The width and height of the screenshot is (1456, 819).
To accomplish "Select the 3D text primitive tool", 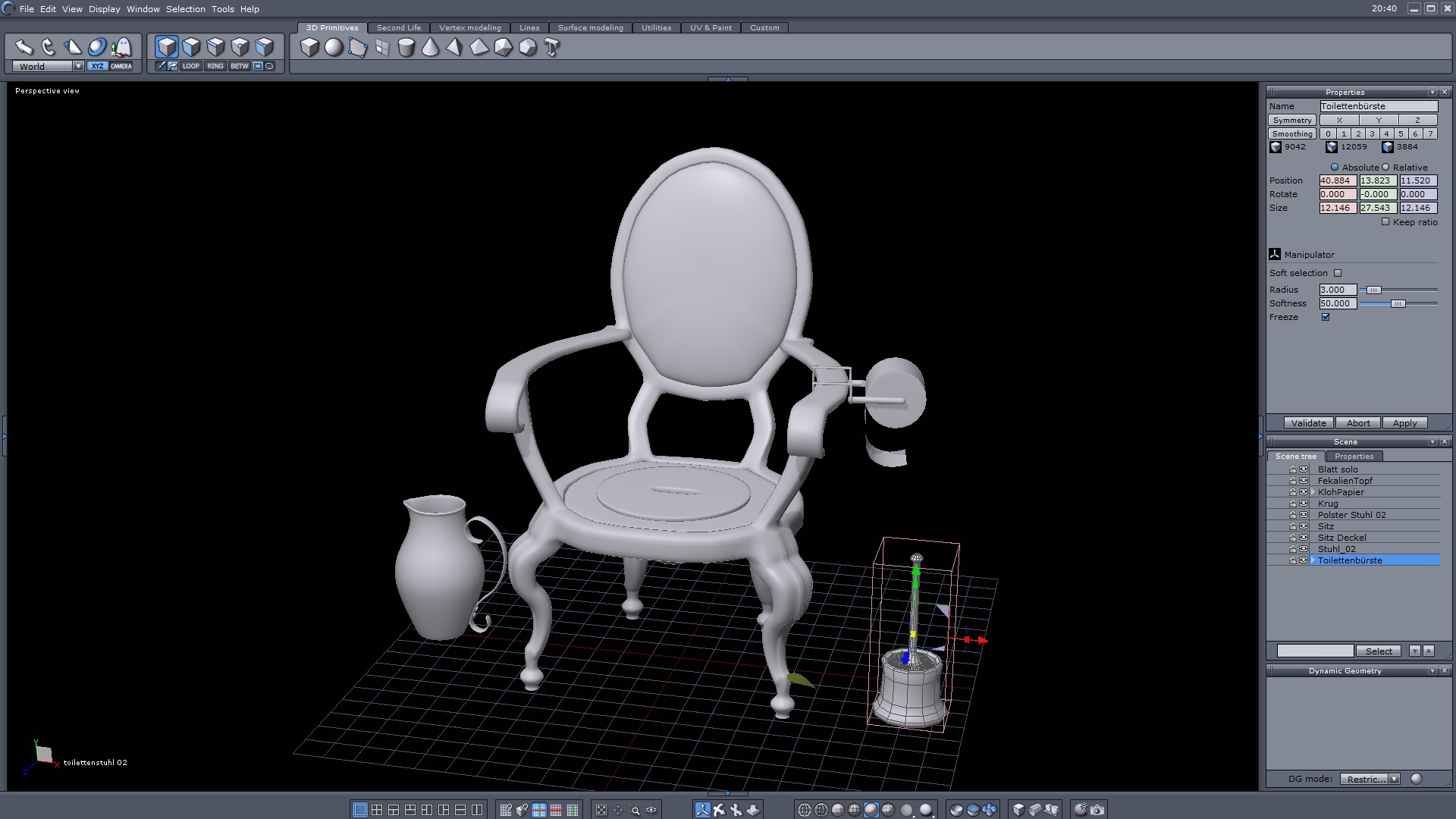I will (x=552, y=48).
